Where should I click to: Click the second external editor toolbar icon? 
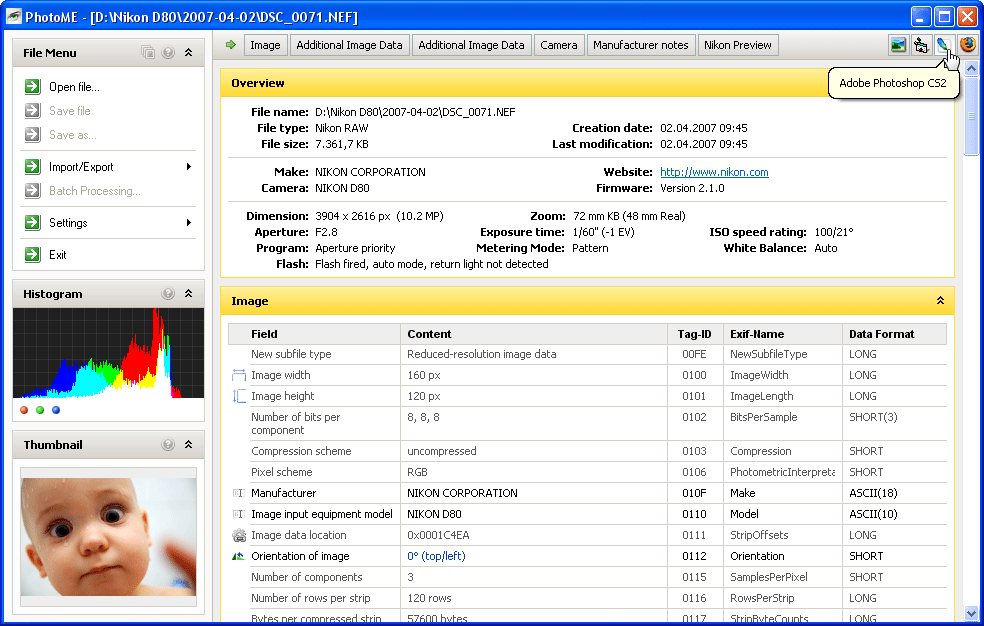[x=921, y=45]
